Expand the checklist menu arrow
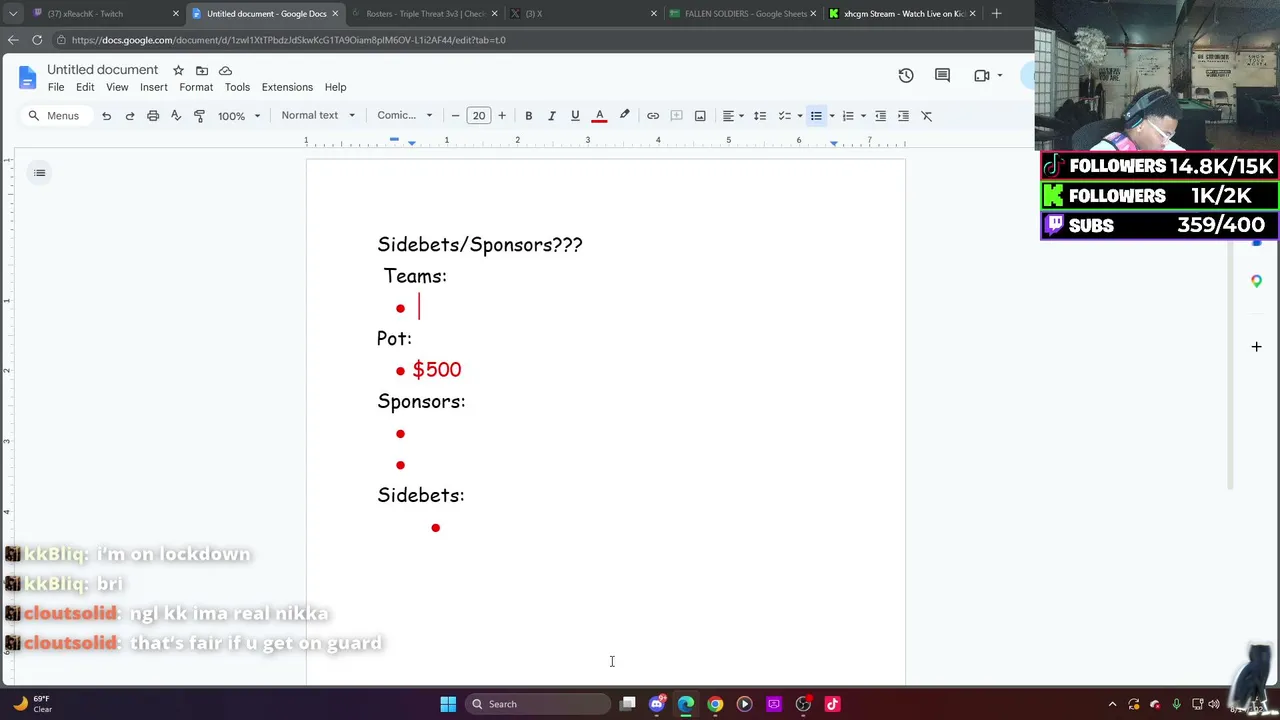Viewport: 1280px width, 720px height. 799,116
